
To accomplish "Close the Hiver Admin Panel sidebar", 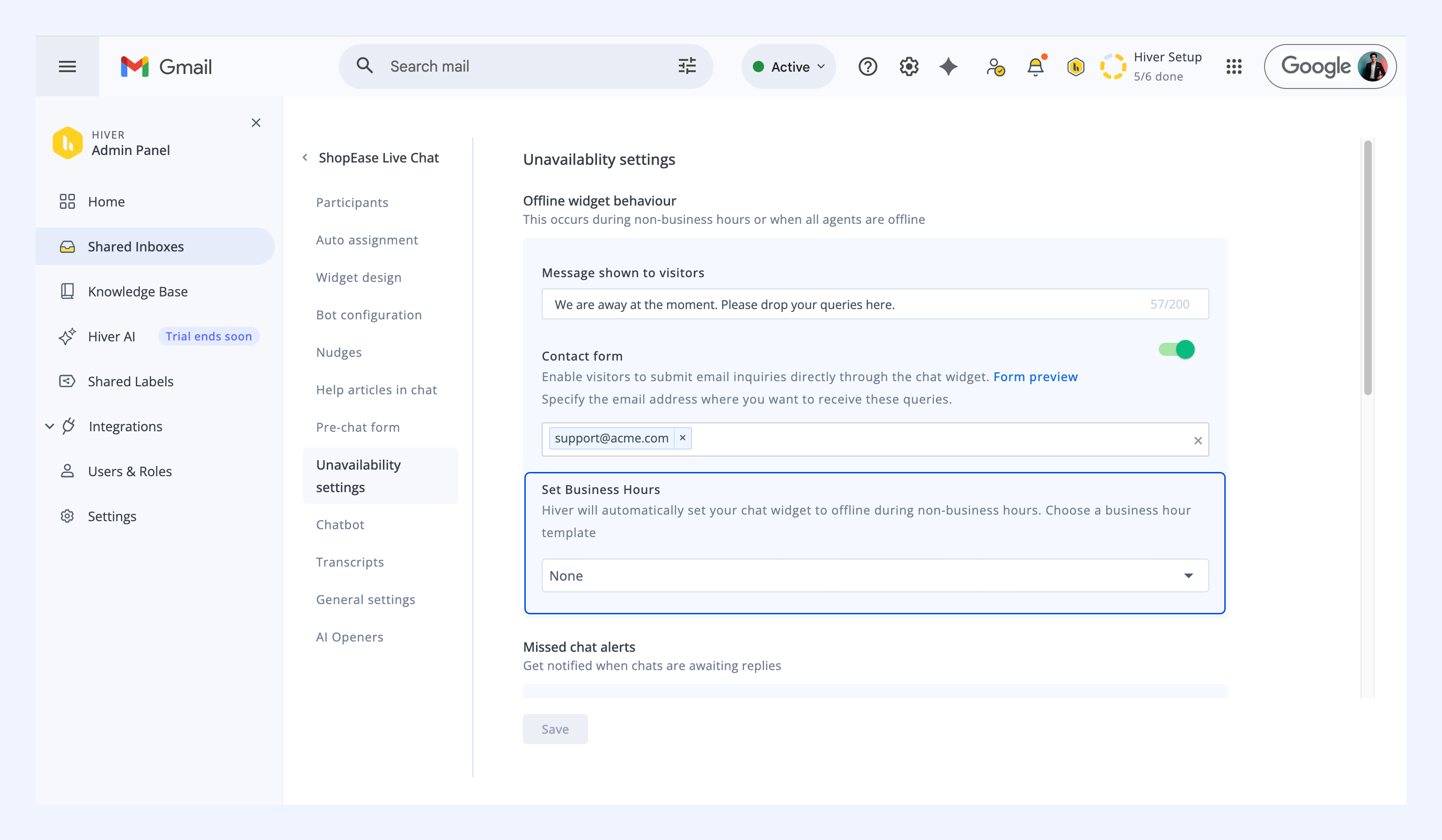I will [x=256, y=123].
